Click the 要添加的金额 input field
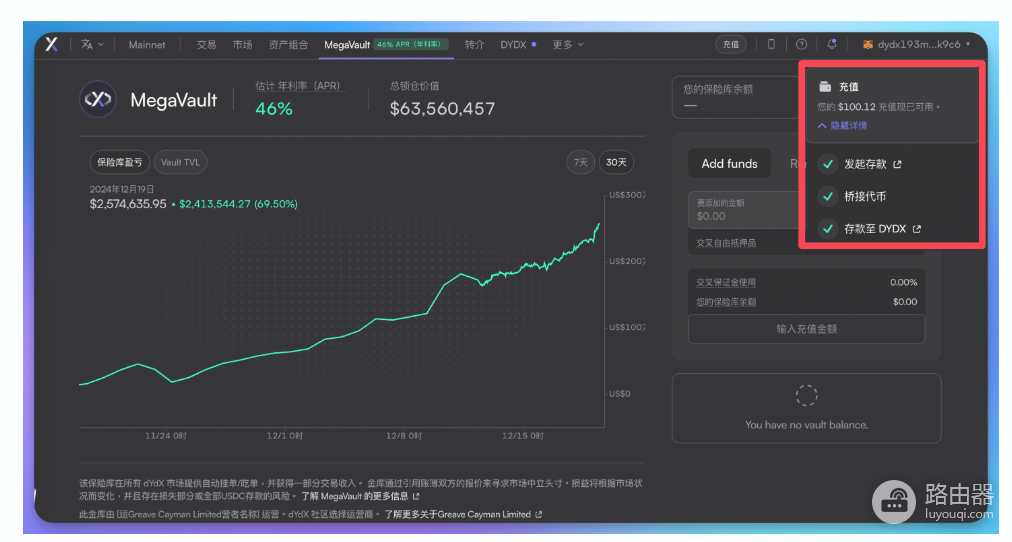 (744, 210)
